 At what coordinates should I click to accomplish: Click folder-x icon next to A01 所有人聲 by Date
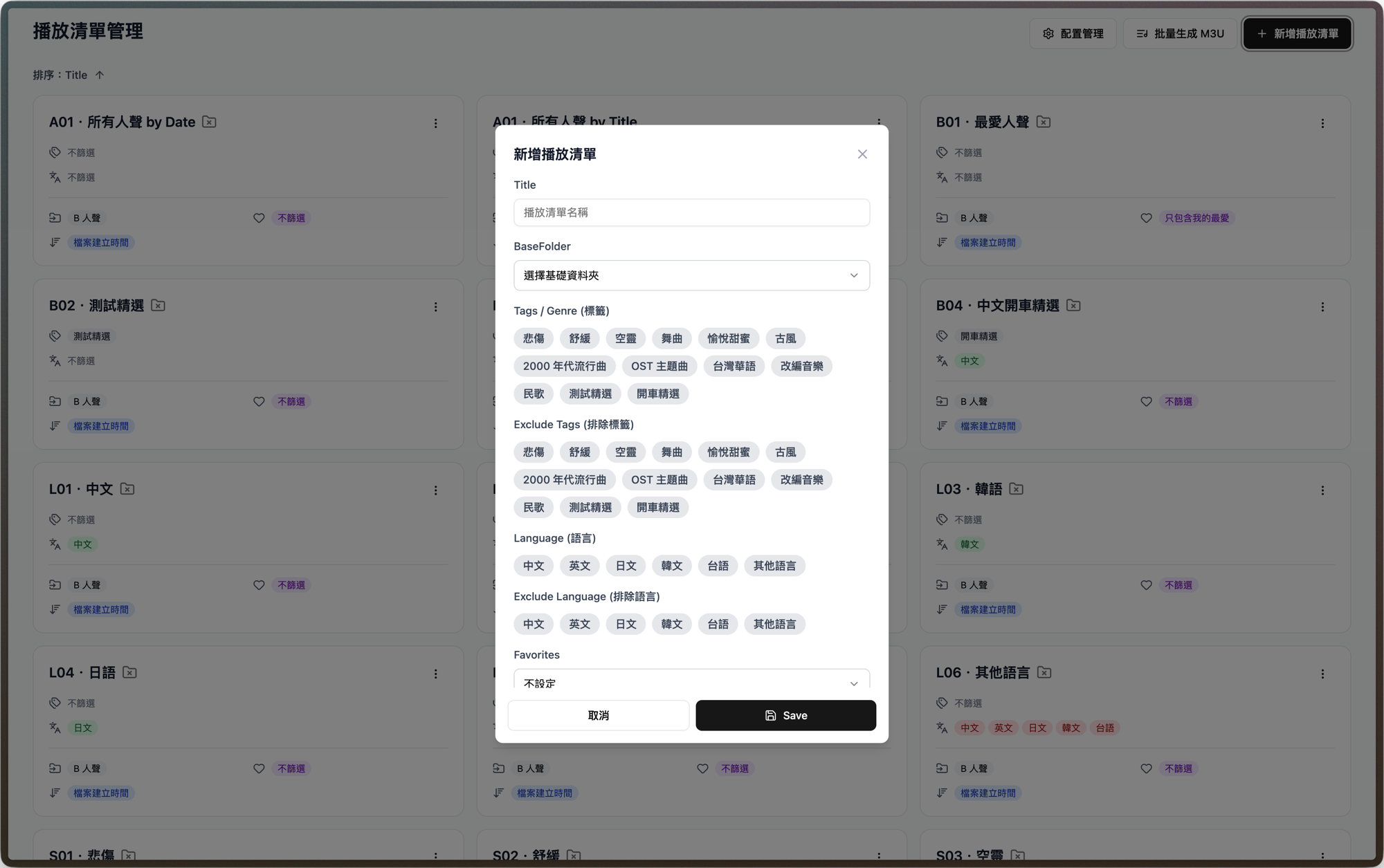point(209,122)
